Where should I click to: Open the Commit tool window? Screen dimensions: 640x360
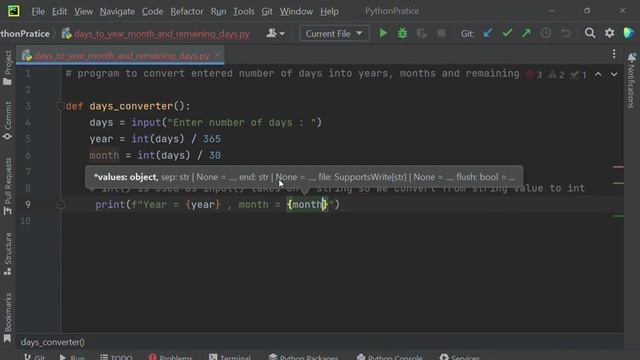pyautogui.click(x=8, y=120)
